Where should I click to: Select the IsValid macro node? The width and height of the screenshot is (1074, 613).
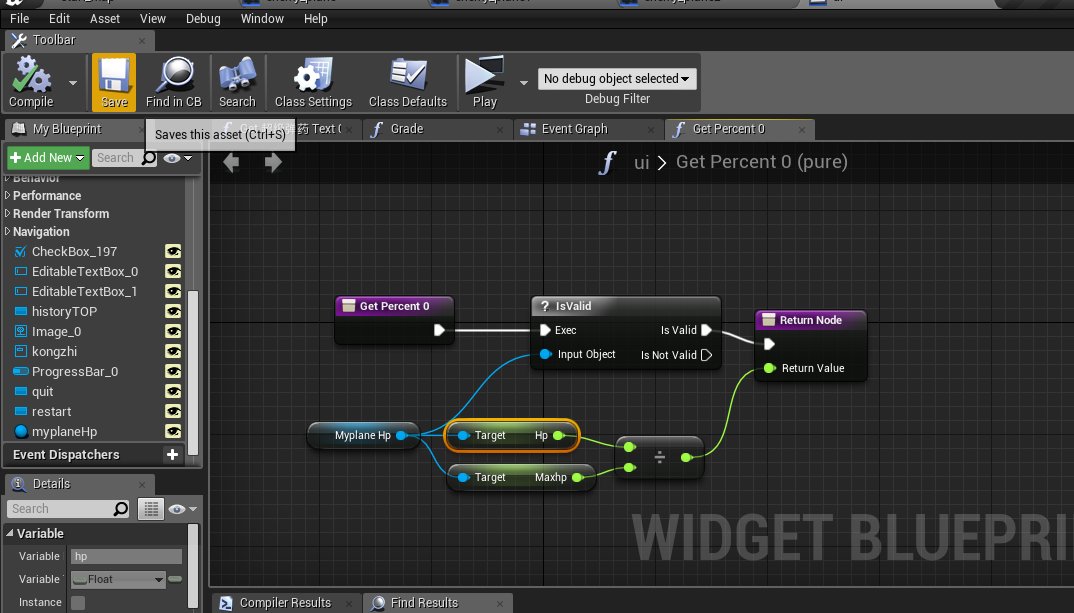[x=625, y=306]
